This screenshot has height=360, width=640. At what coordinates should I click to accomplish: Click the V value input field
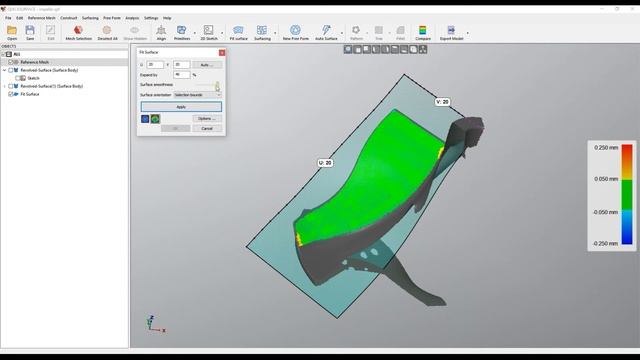[182, 65]
